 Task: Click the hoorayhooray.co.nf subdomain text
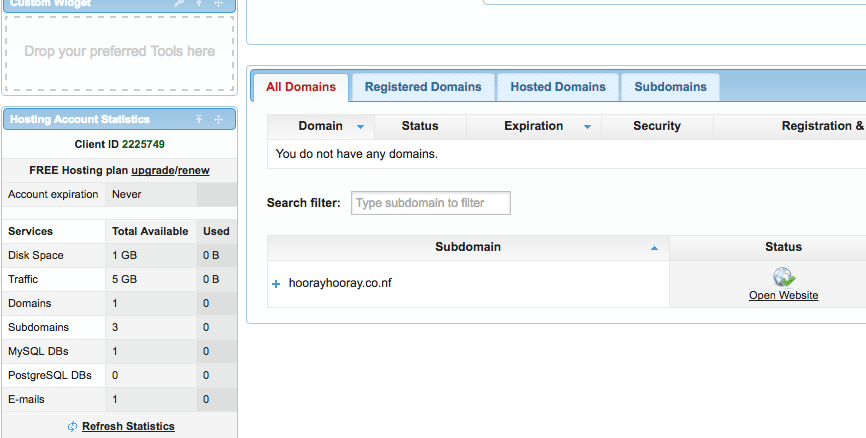(x=340, y=283)
